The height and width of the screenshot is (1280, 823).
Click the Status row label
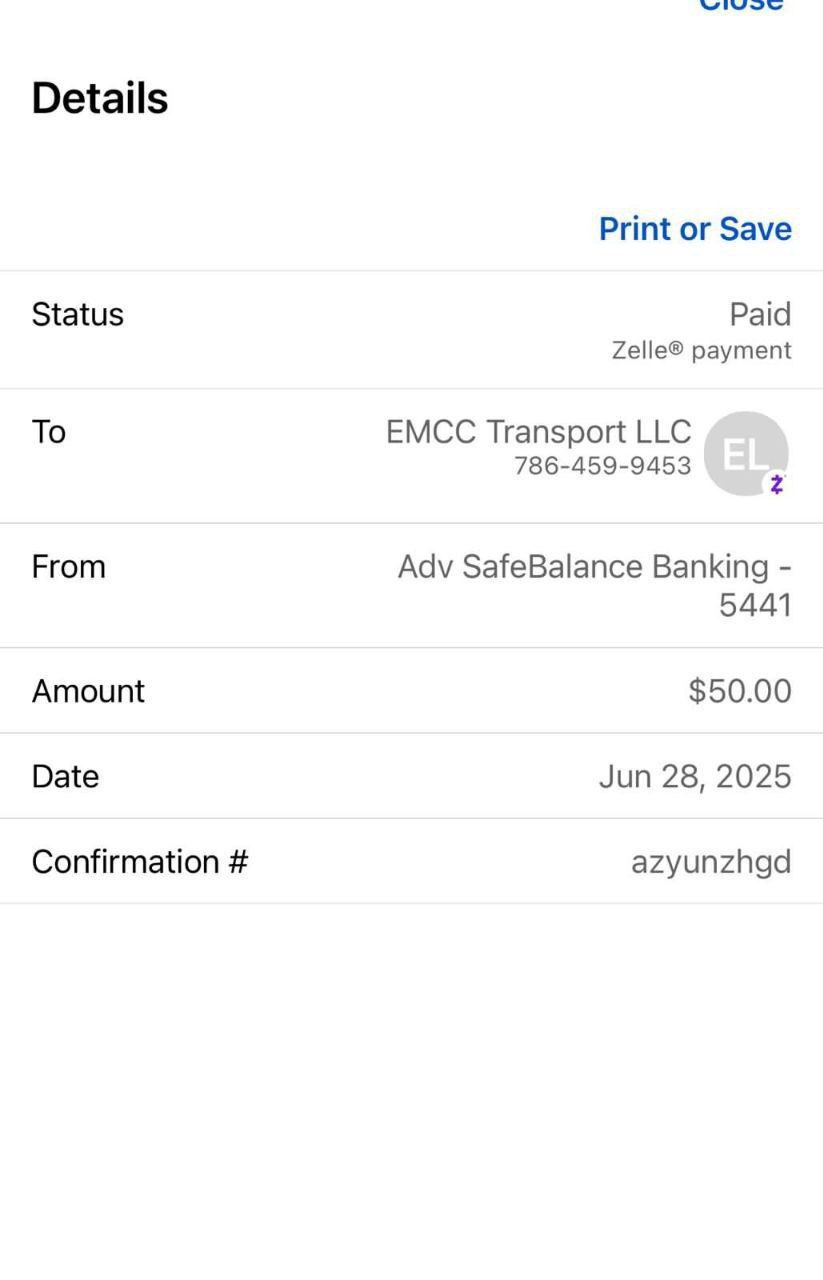pyautogui.click(x=78, y=315)
